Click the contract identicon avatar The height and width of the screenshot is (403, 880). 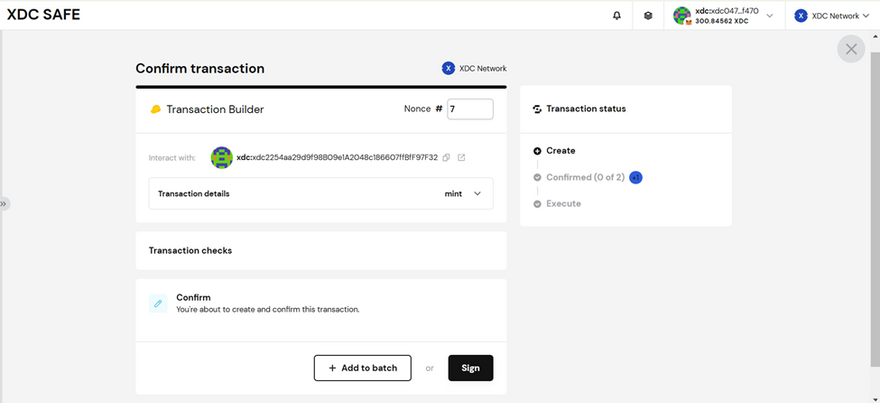click(222, 158)
